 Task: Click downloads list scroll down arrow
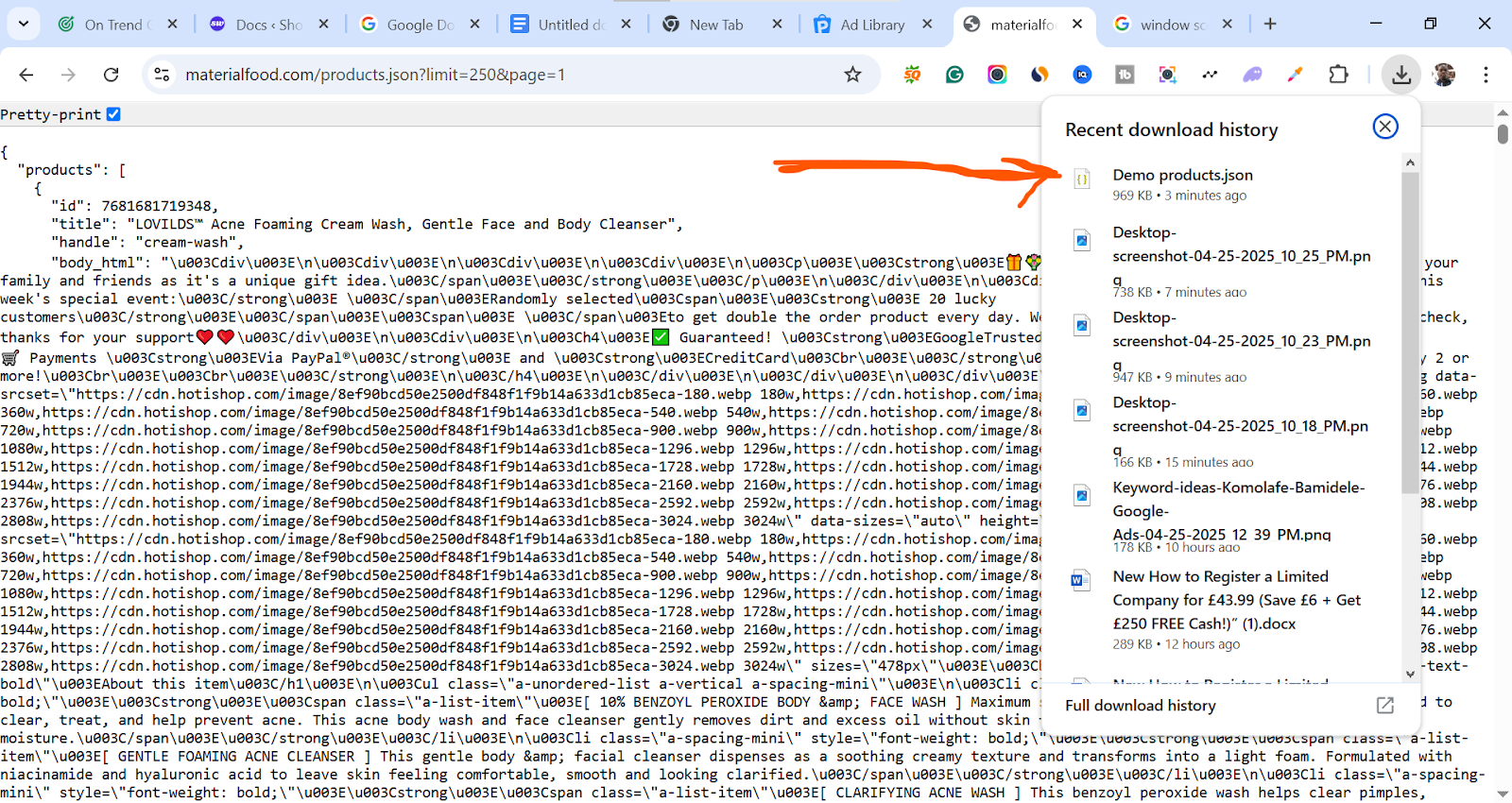[x=1410, y=674]
